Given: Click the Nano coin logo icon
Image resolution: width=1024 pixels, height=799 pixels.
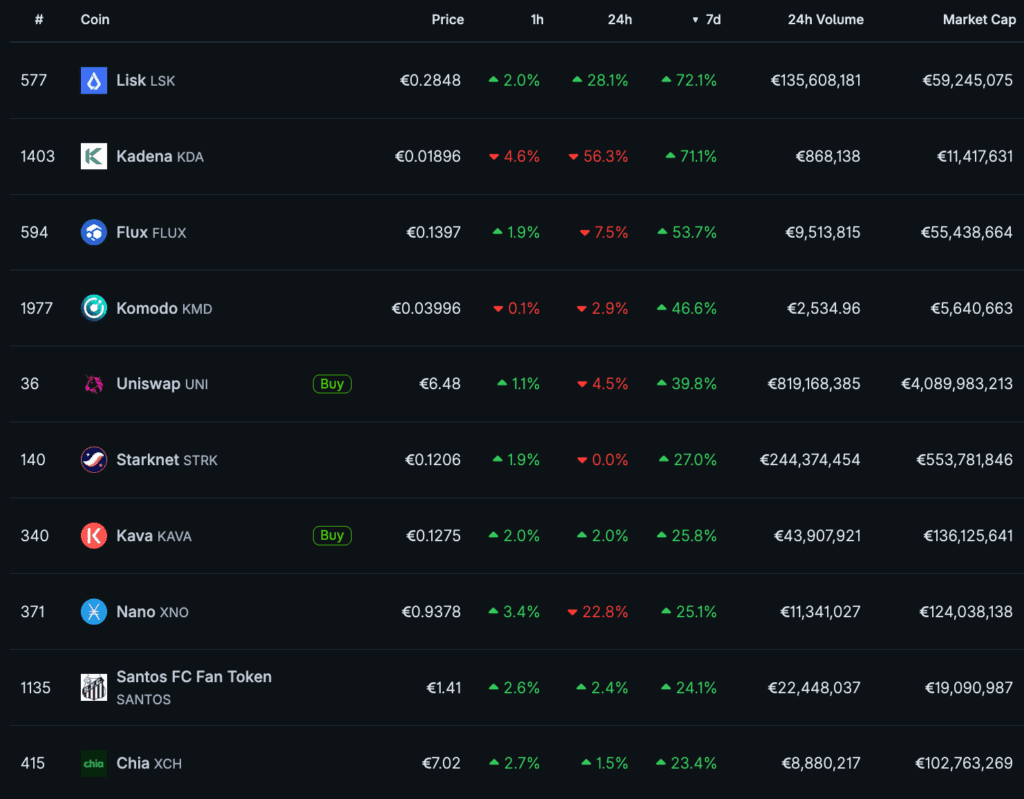Looking at the screenshot, I should pos(93,612).
